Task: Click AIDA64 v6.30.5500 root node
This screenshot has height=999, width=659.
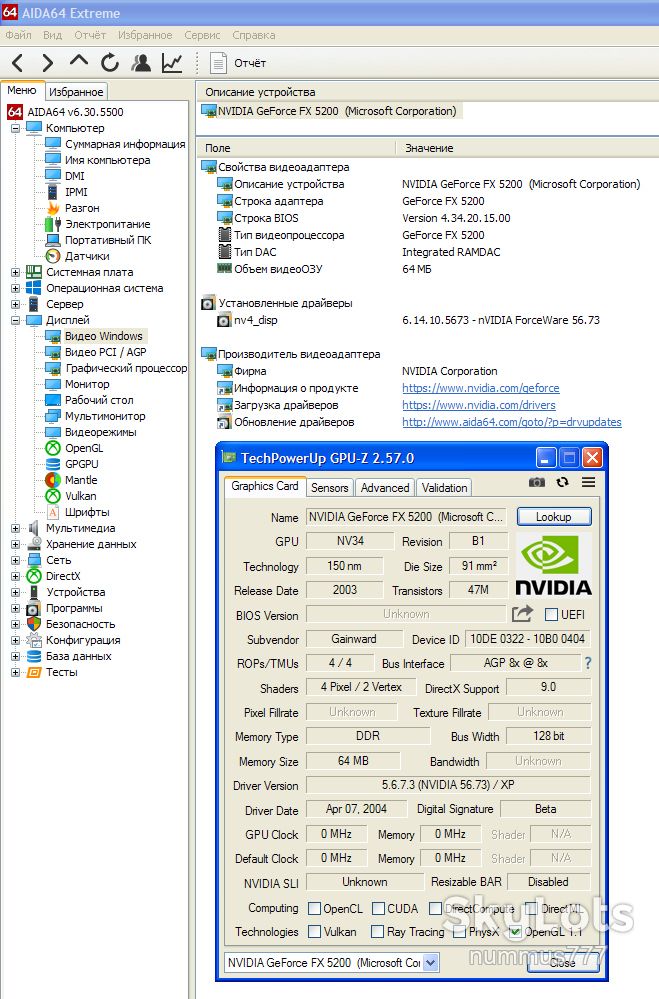Action: coord(75,112)
